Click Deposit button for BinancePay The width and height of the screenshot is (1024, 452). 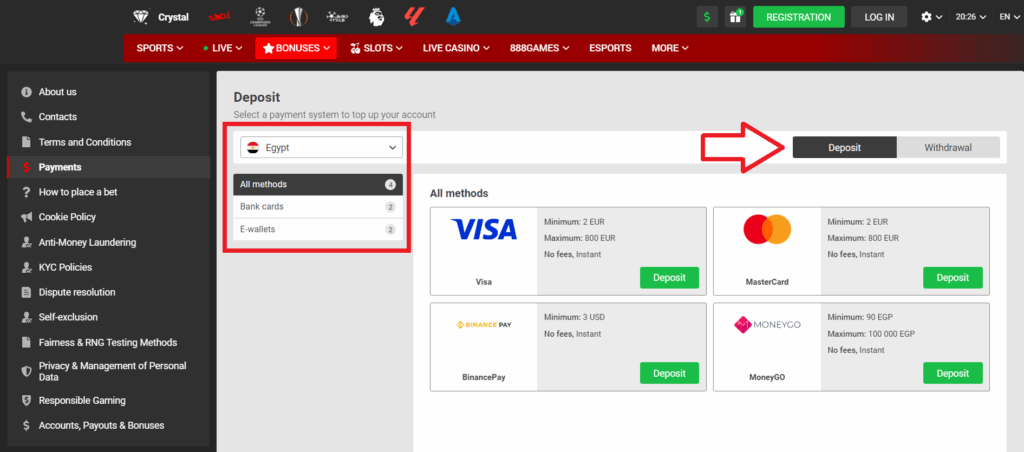click(669, 373)
